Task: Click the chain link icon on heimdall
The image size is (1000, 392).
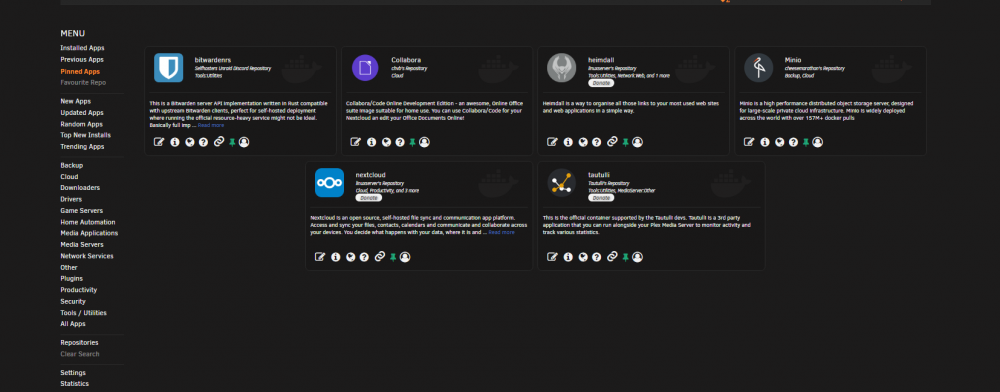Action: click(612, 142)
